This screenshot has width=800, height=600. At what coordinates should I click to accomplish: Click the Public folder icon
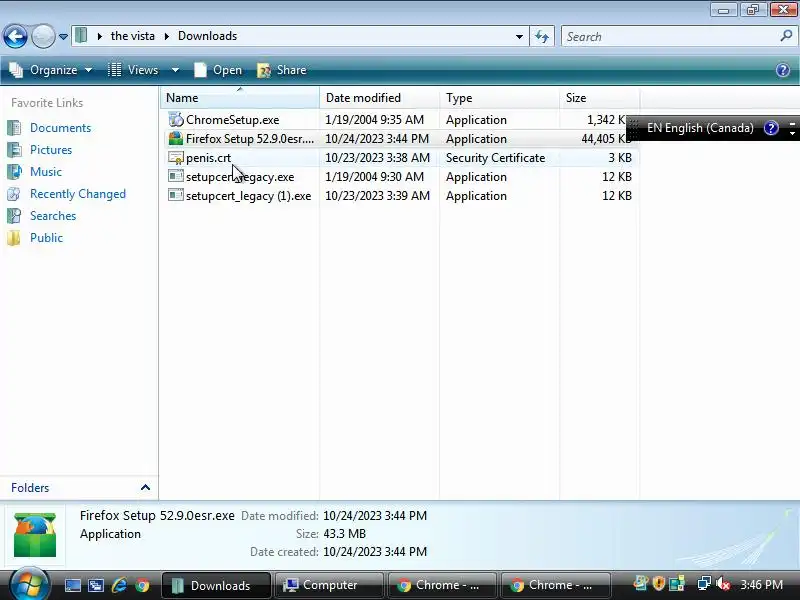pos(14,238)
